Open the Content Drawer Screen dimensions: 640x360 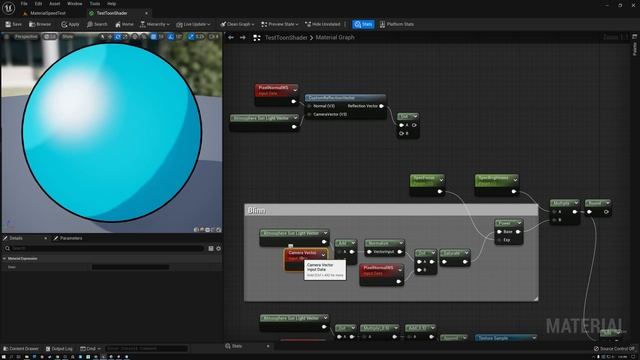pos(20,349)
